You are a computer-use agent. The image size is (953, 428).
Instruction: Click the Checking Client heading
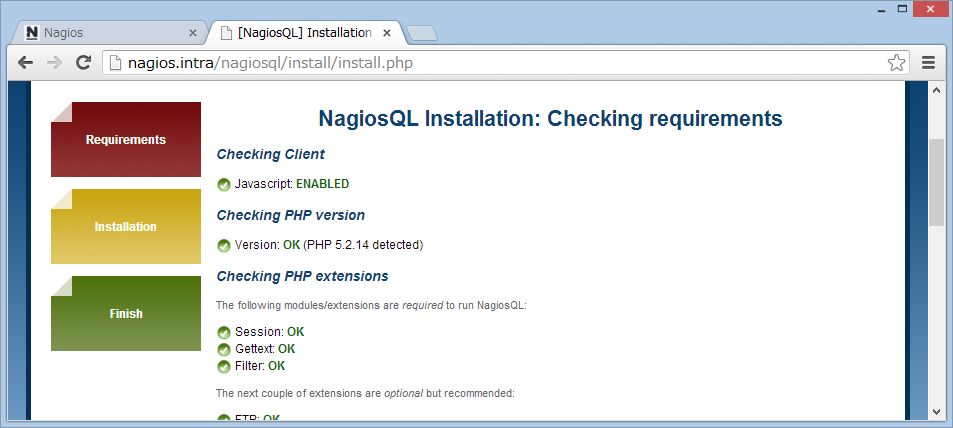point(270,154)
